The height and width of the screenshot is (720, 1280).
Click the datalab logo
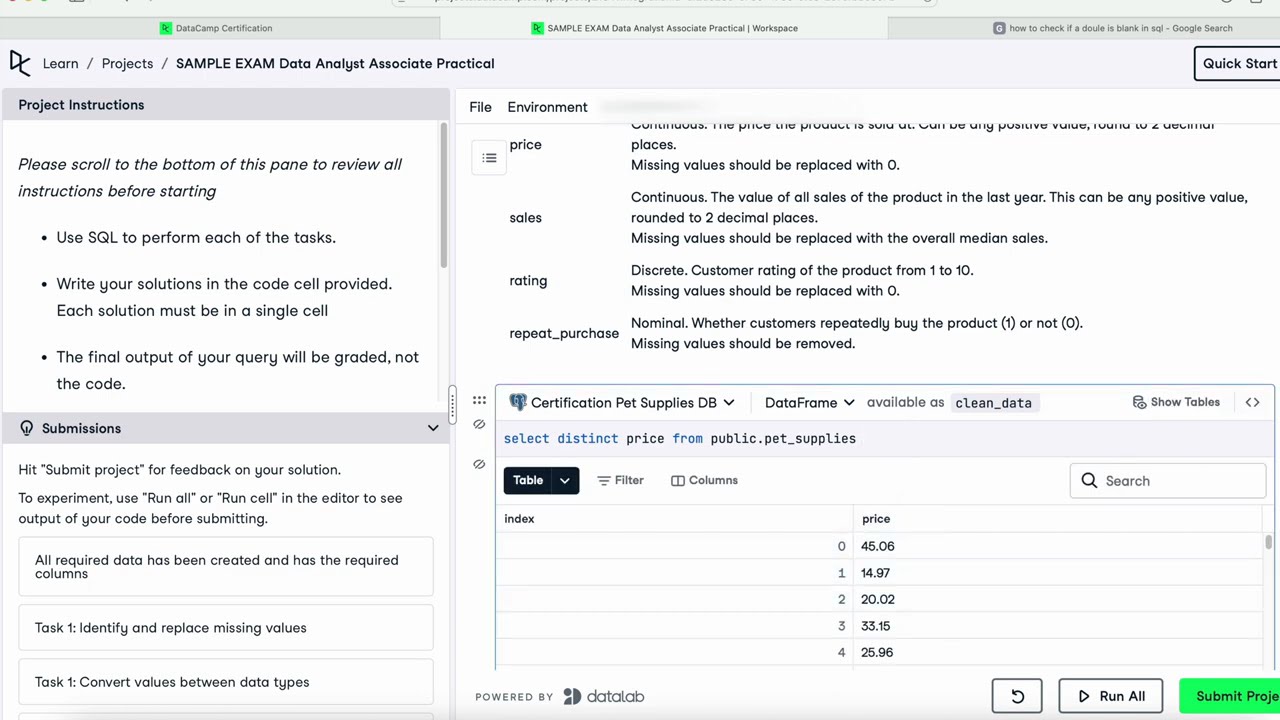click(603, 696)
